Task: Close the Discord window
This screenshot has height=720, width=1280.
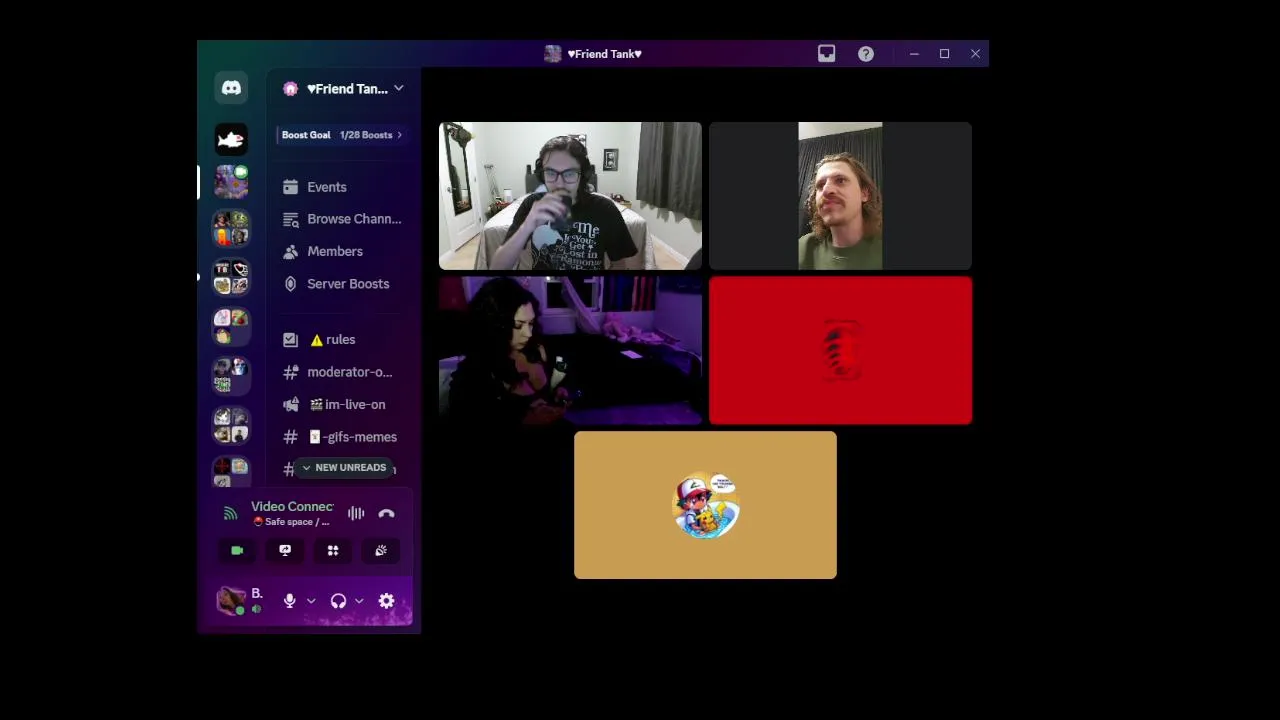Action: point(975,54)
